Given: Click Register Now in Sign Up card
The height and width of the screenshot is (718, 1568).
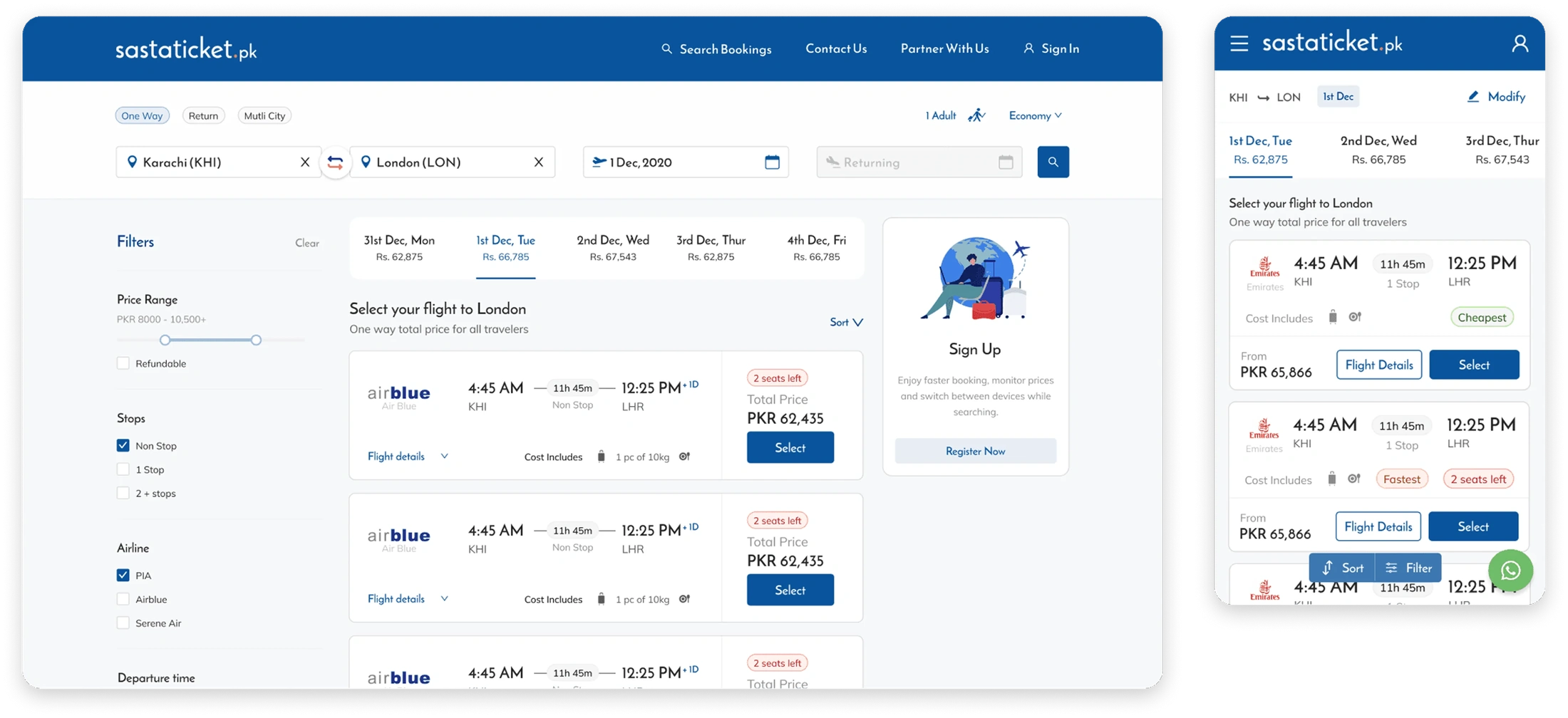Looking at the screenshot, I should pyautogui.click(x=975, y=451).
